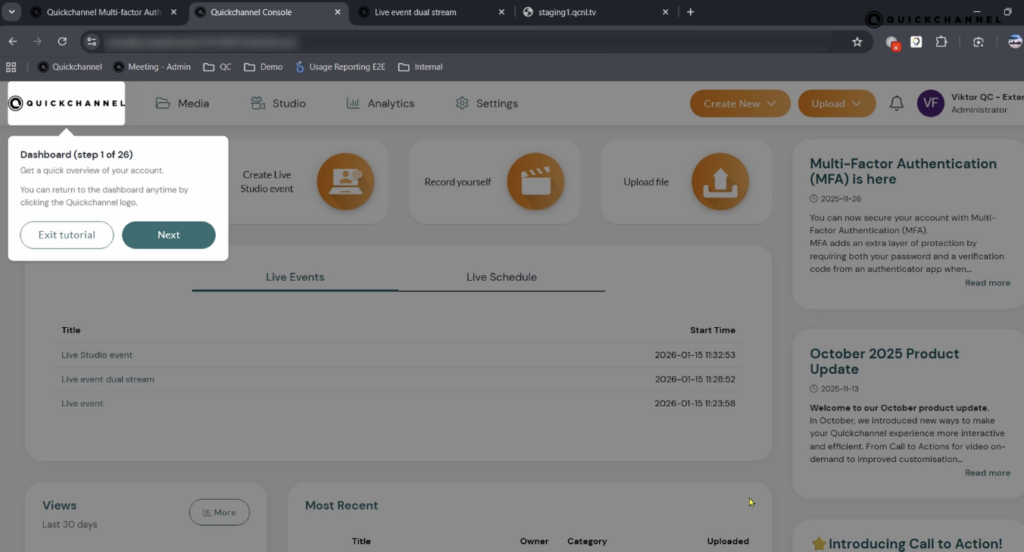The width and height of the screenshot is (1024, 552).
Task: Click the Quickchannel logo in header
Action: coord(66,103)
